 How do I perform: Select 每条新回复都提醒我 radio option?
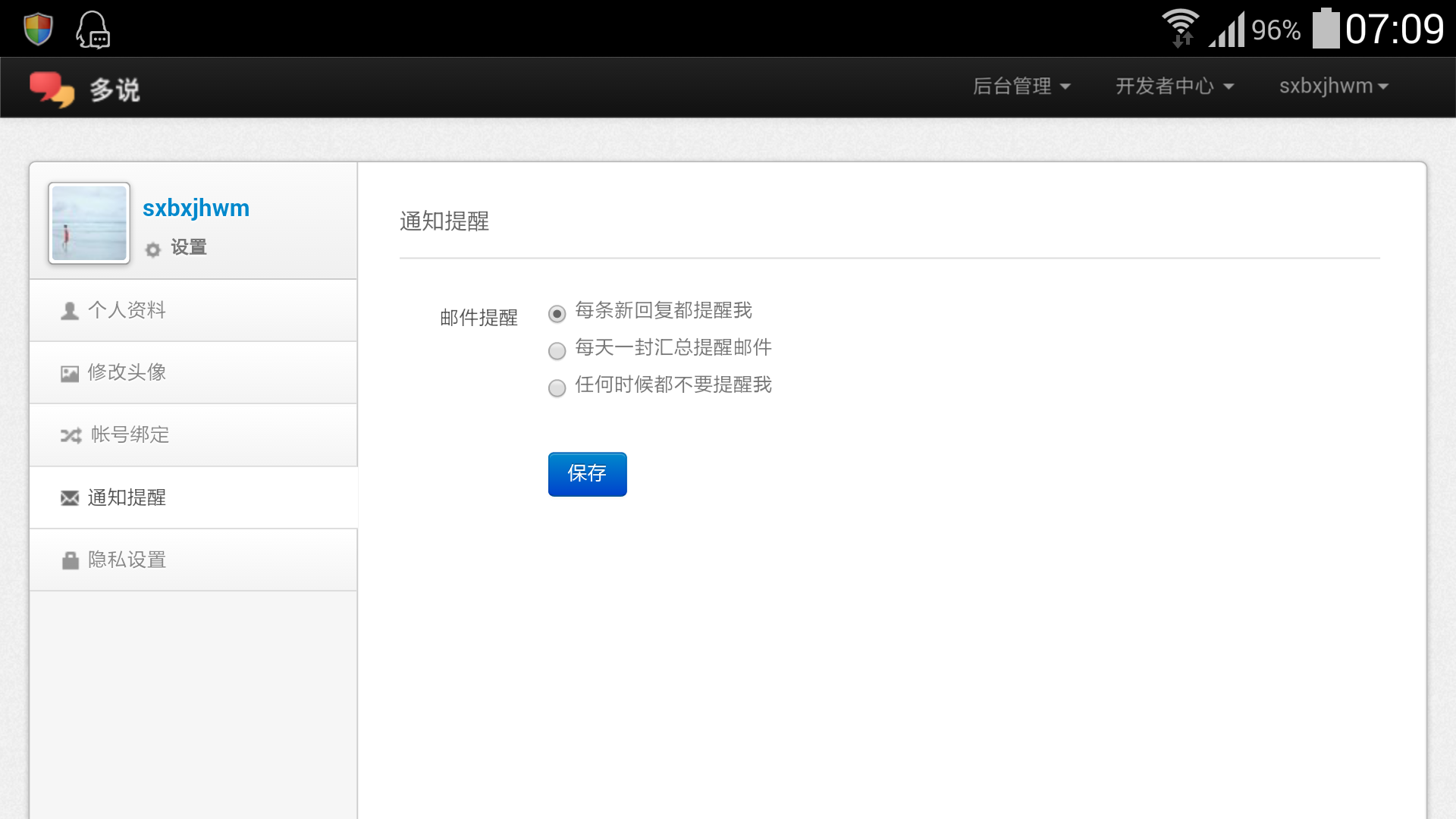click(557, 313)
